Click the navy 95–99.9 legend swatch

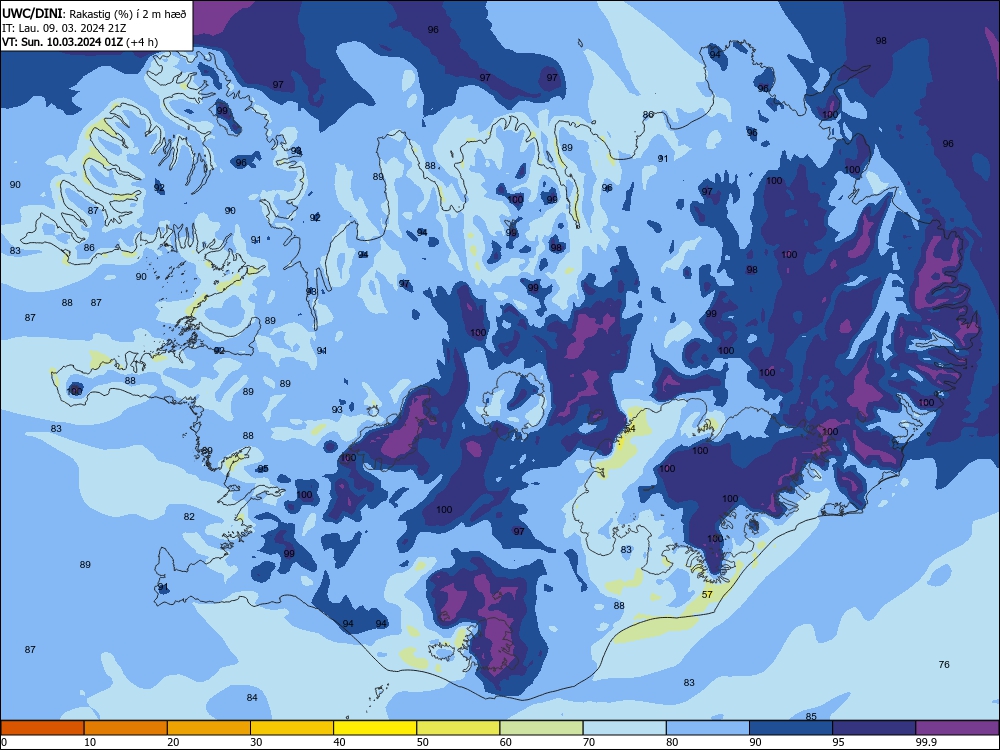(x=874, y=728)
